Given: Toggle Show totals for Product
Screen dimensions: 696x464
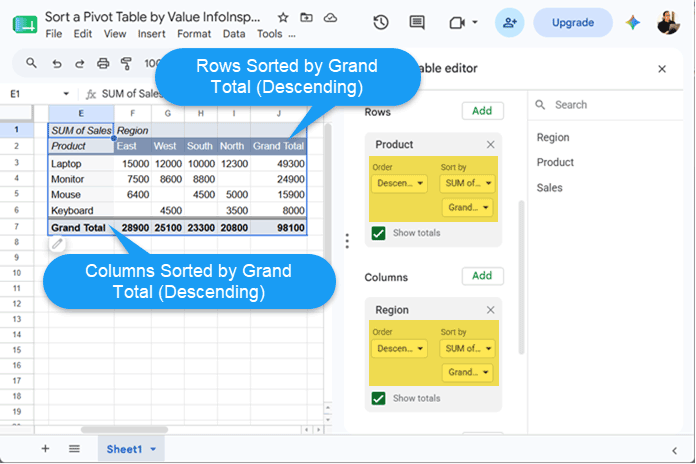Looking at the screenshot, I should pyautogui.click(x=379, y=233).
